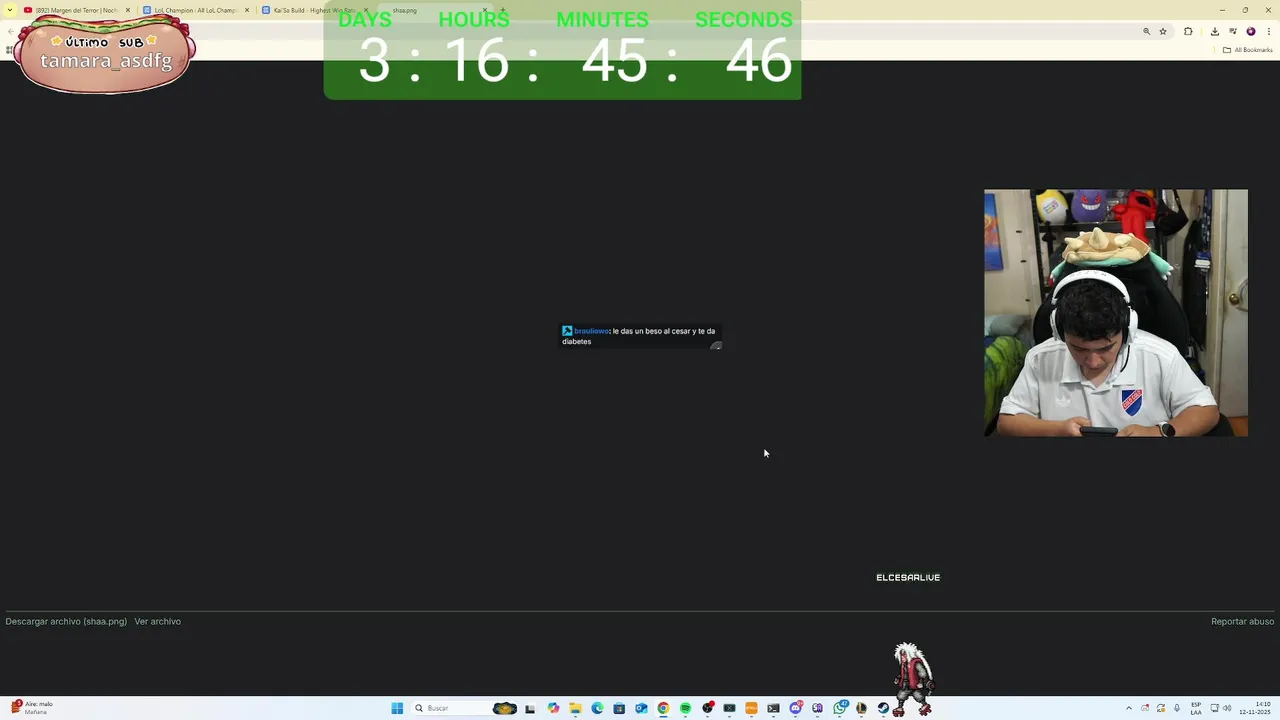Launch Copilot from the taskbar

[553, 708]
